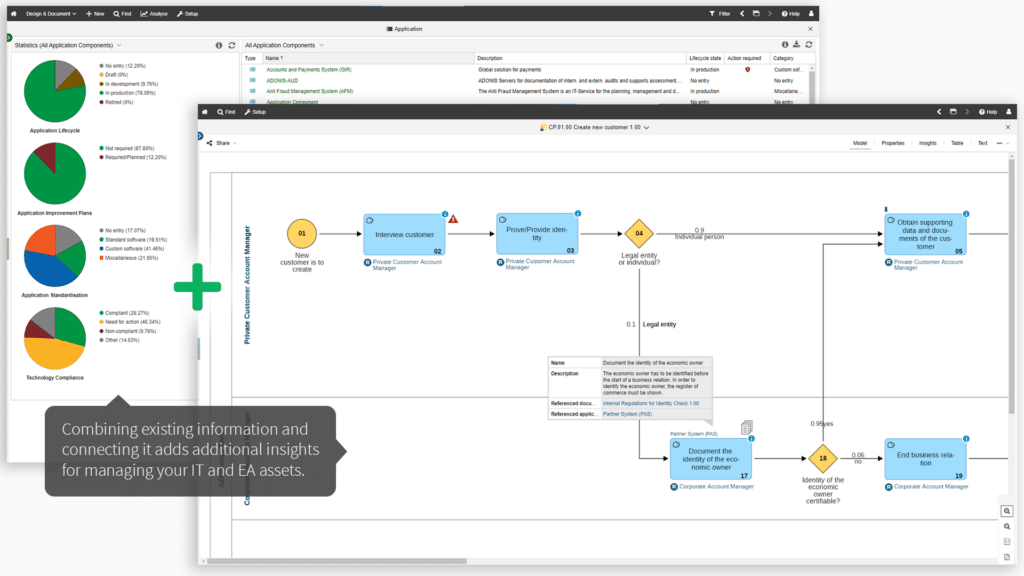Image resolution: width=1024 pixels, height=576 pixels.
Task: Select the Table tab
Action: (957, 143)
